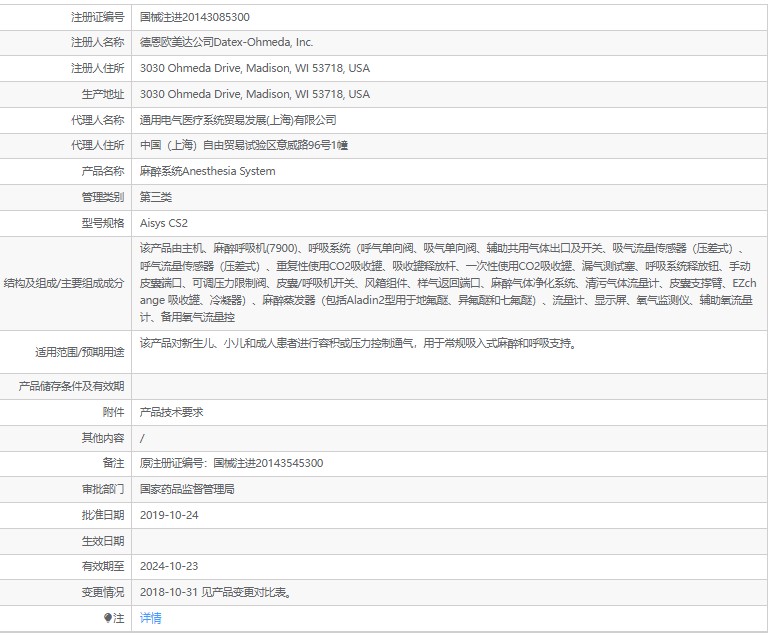This screenshot has width=769, height=638.
Task: Click change record 2018-10-31 见产品变更对比表
Action: point(216,592)
